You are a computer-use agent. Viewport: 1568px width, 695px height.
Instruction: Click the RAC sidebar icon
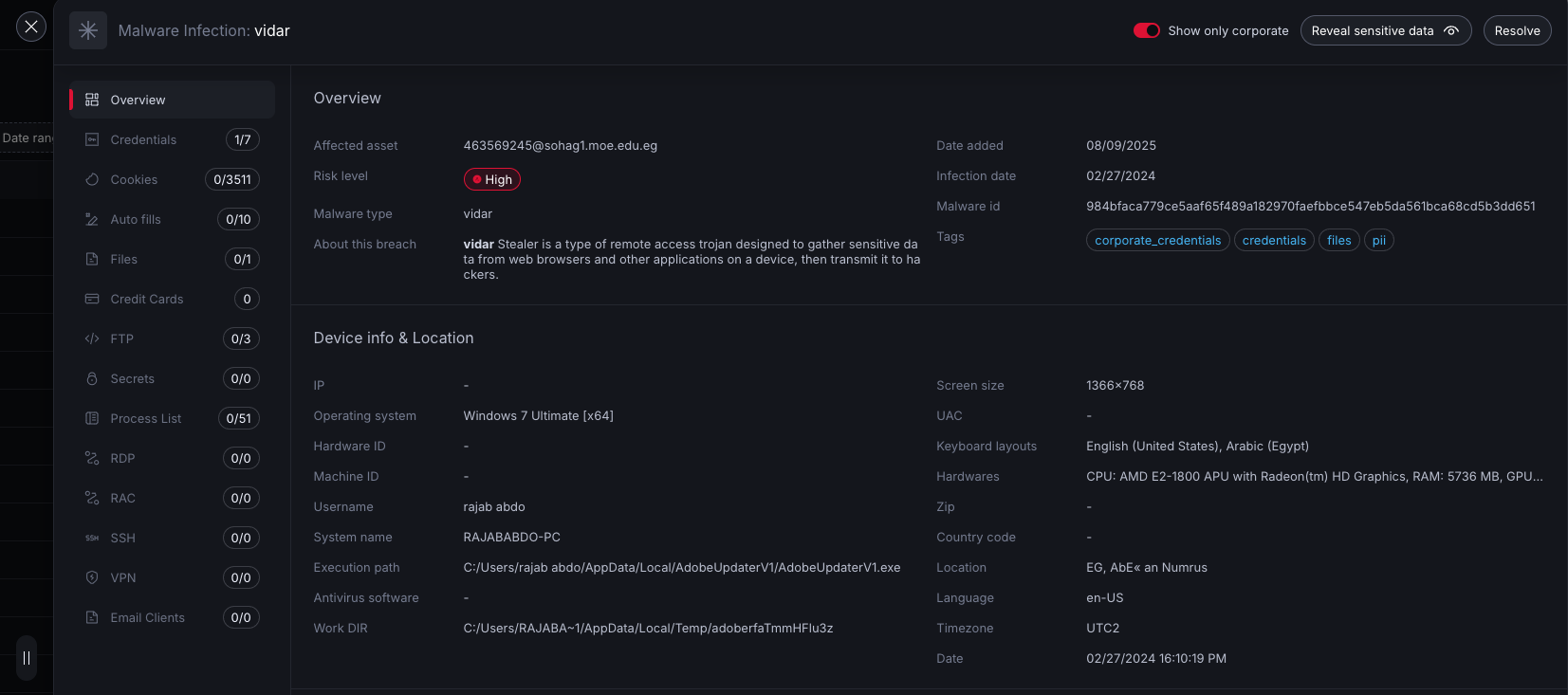coord(92,498)
